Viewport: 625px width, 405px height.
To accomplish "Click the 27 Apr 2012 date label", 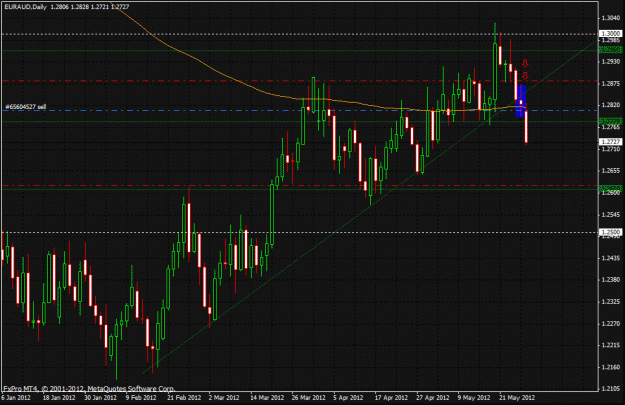I will (432, 397).
